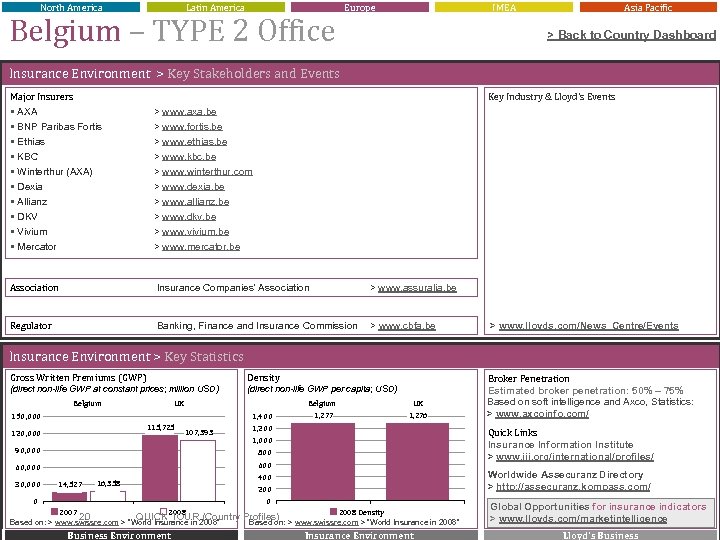Click Back to Country Dashboard link
The width and height of the screenshot is (720, 540).
point(631,35)
